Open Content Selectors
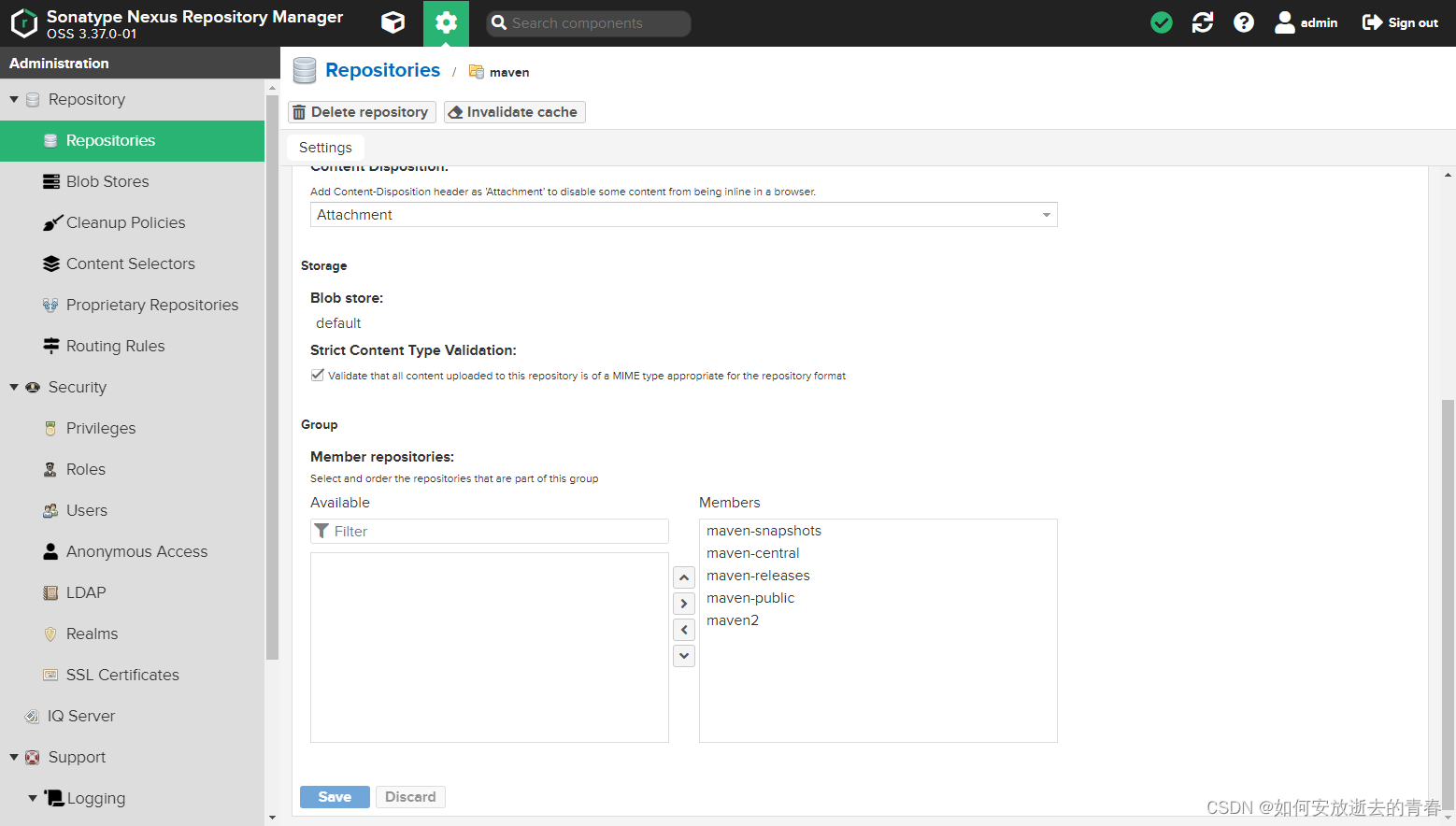The image size is (1456, 826). [x=133, y=263]
